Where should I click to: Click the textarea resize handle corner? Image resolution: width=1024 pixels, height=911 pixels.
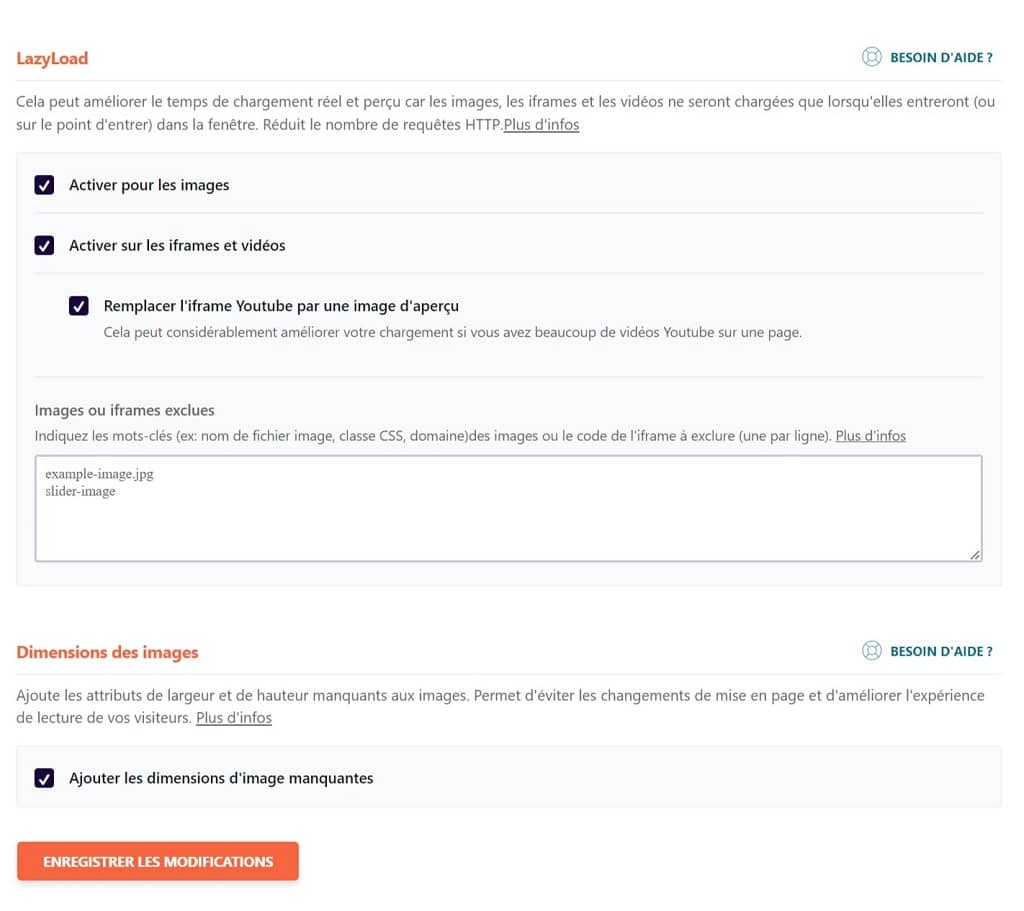(974, 554)
